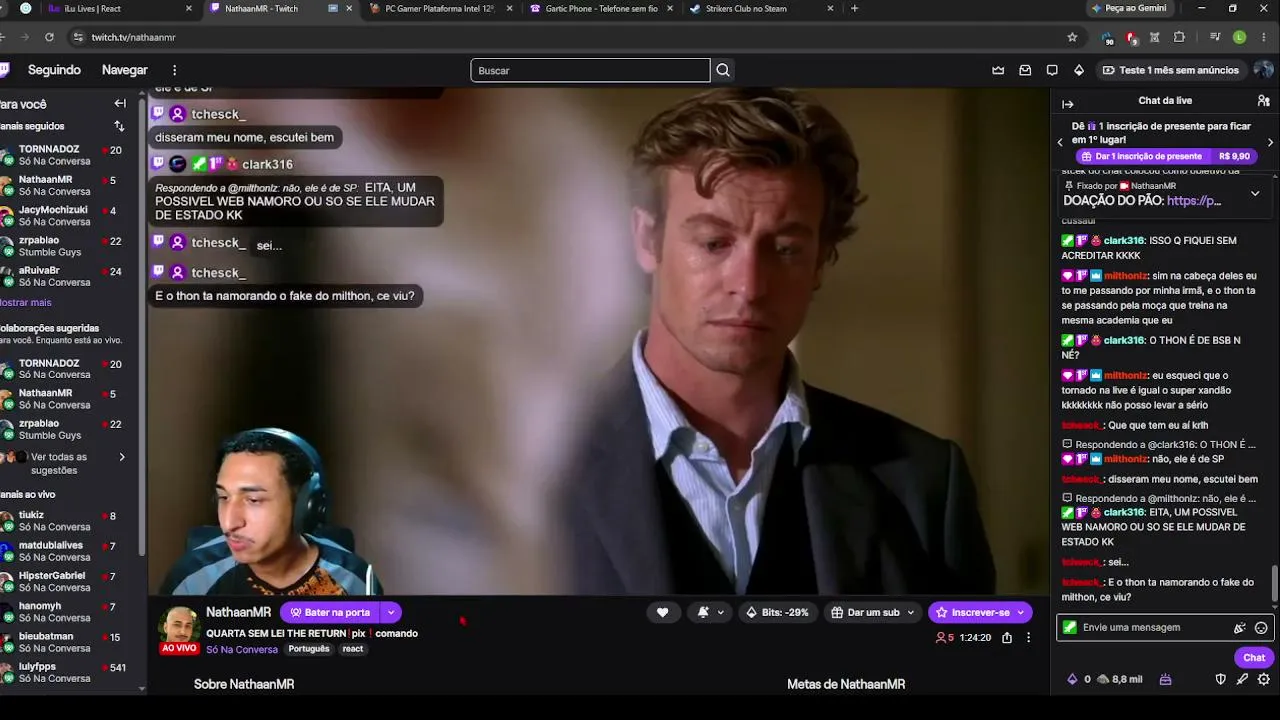Click the Twitch search magnifier icon
1280x720 pixels.
pos(723,70)
